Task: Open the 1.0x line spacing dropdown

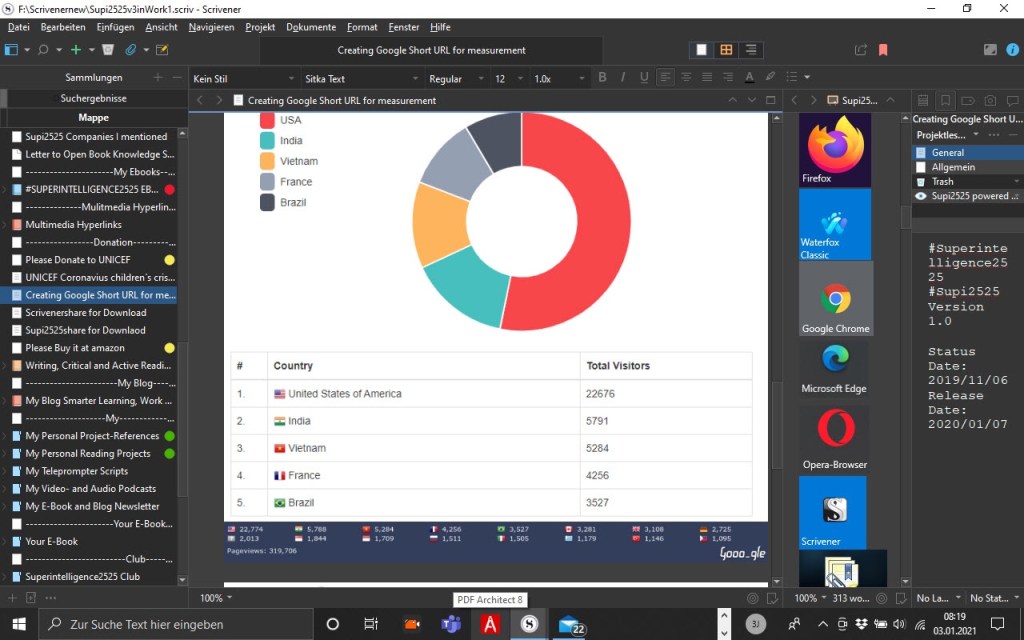Action: [553, 79]
